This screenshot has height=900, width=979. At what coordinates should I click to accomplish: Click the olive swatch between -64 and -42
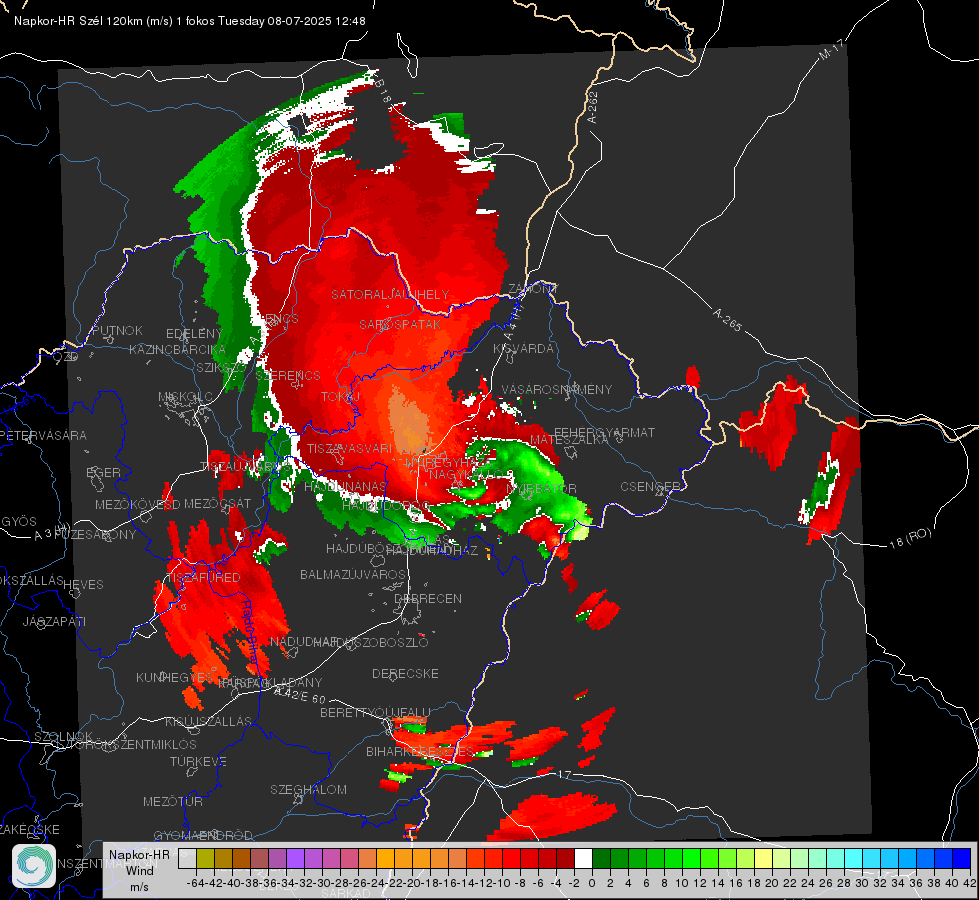point(205,858)
